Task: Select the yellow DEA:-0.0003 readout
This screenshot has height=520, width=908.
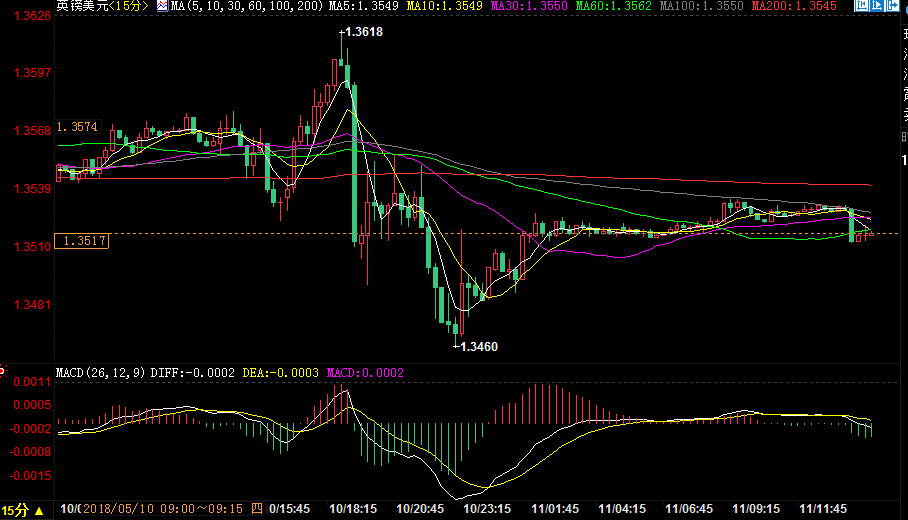Action: 280,373
